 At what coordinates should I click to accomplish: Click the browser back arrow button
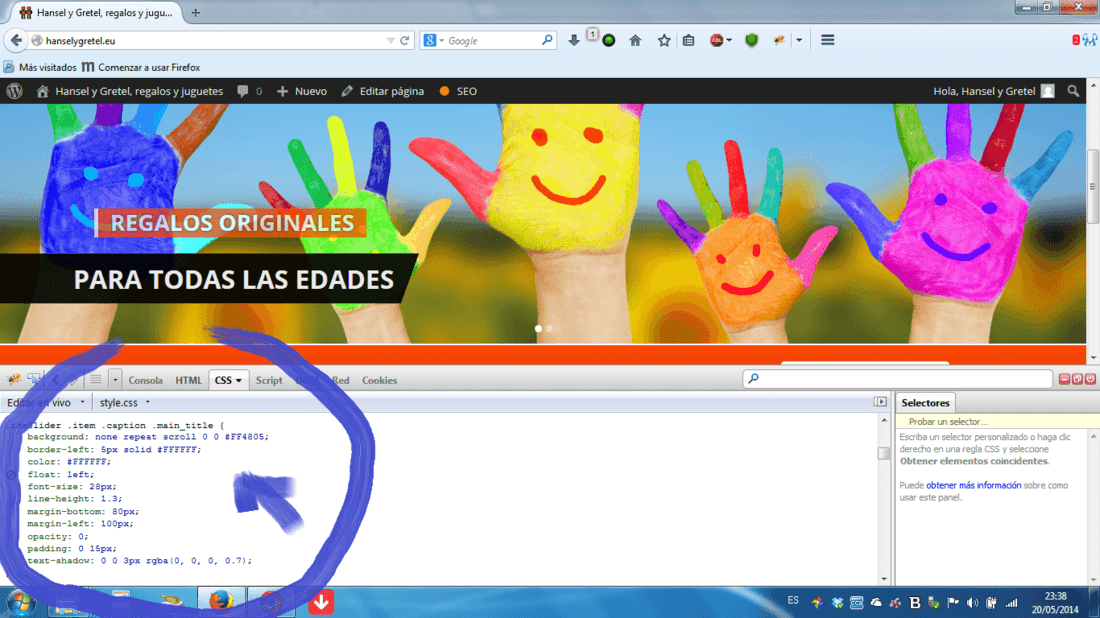tap(16, 41)
